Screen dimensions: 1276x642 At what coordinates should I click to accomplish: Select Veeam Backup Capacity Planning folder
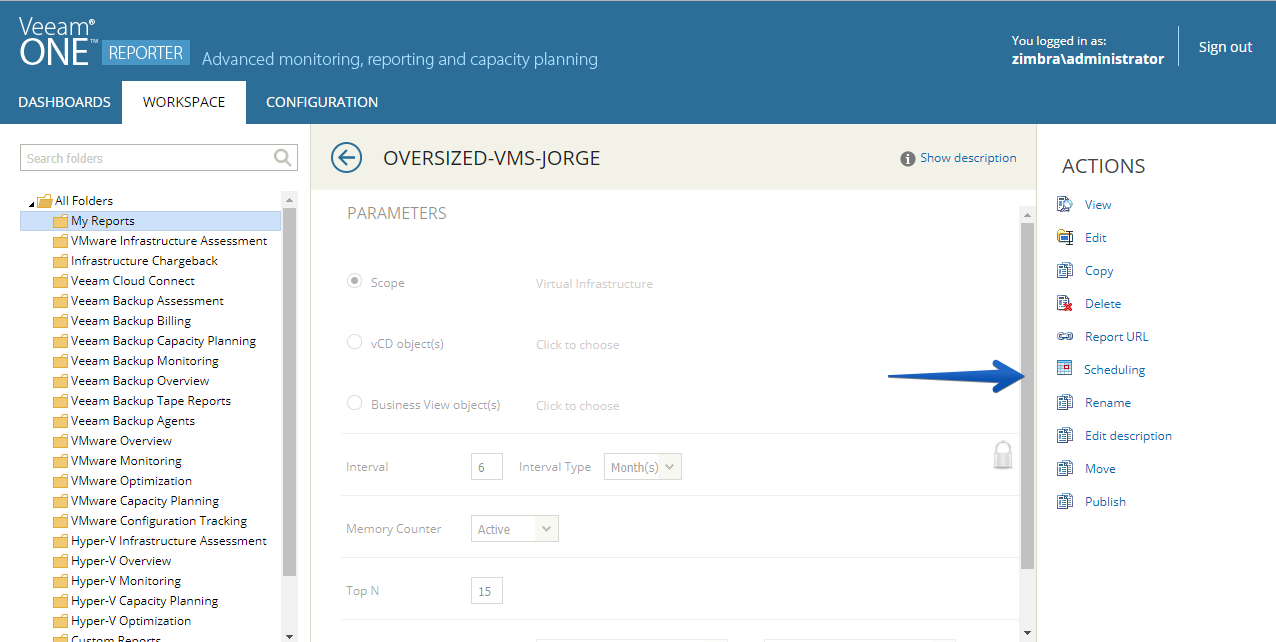pos(163,341)
